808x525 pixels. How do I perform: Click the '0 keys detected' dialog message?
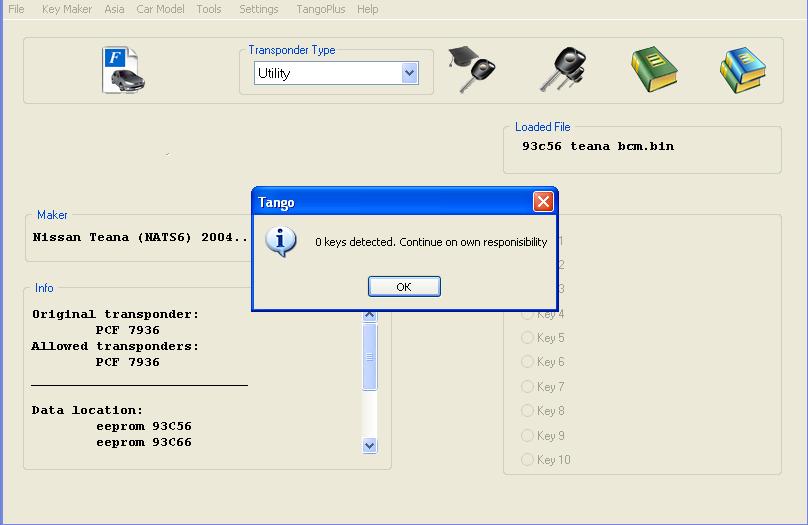431,242
